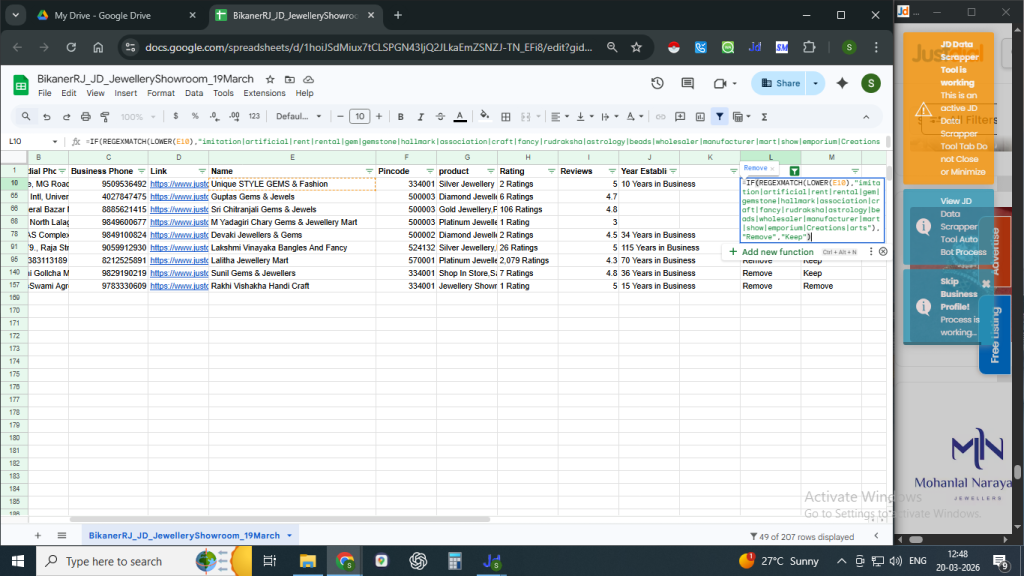Click the Gemini sparkle icon

tap(842, 83)
